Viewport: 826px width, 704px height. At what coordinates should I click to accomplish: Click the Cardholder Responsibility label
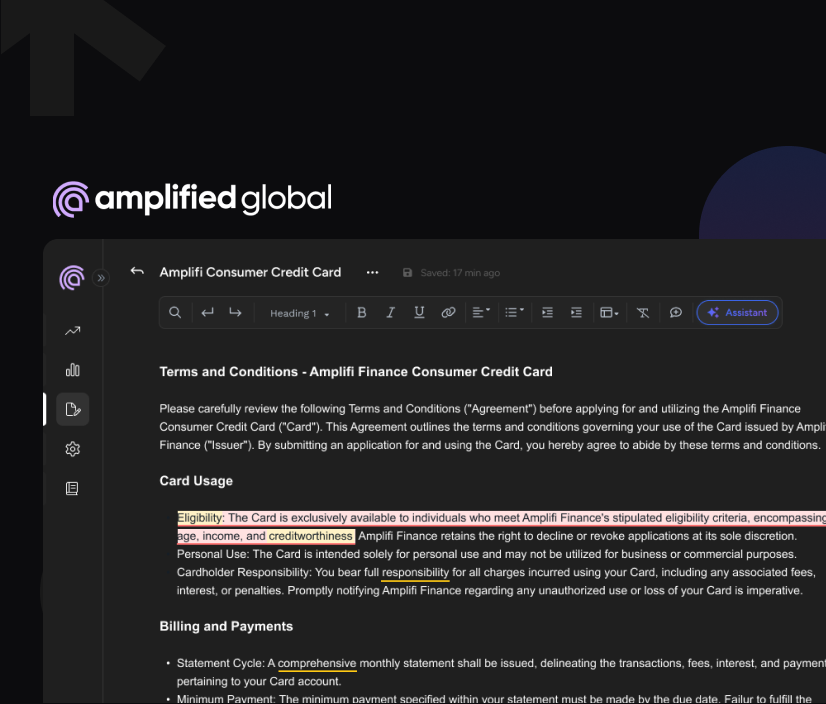pyautogui.click(x=244, y=572)
